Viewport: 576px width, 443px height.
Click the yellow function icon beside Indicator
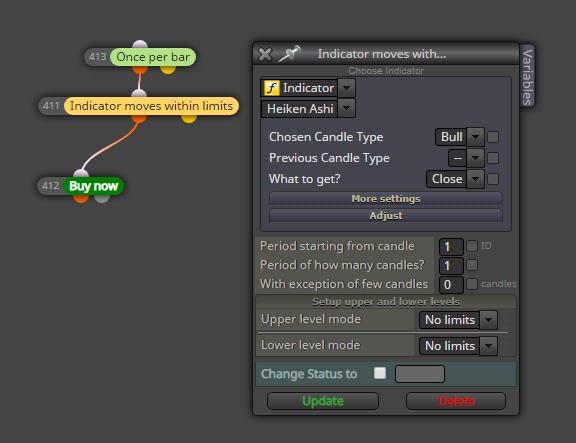(272, 88)
